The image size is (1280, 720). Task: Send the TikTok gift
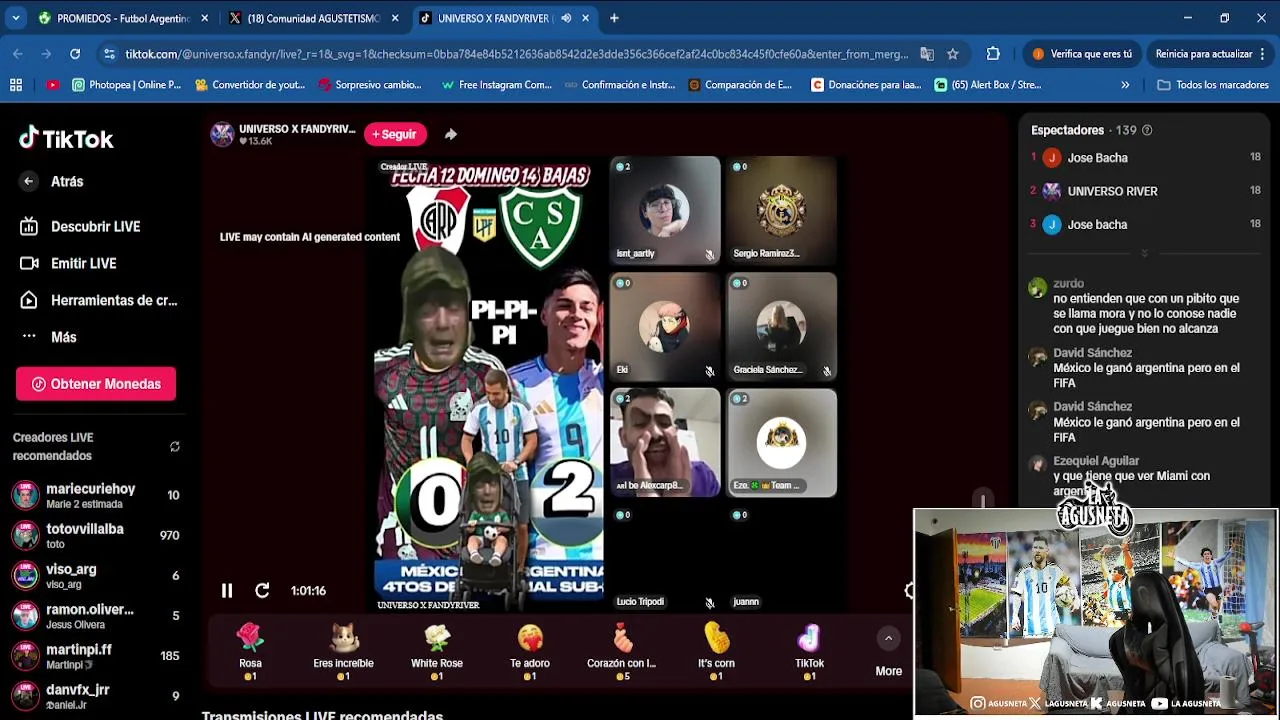pos(809,651)
